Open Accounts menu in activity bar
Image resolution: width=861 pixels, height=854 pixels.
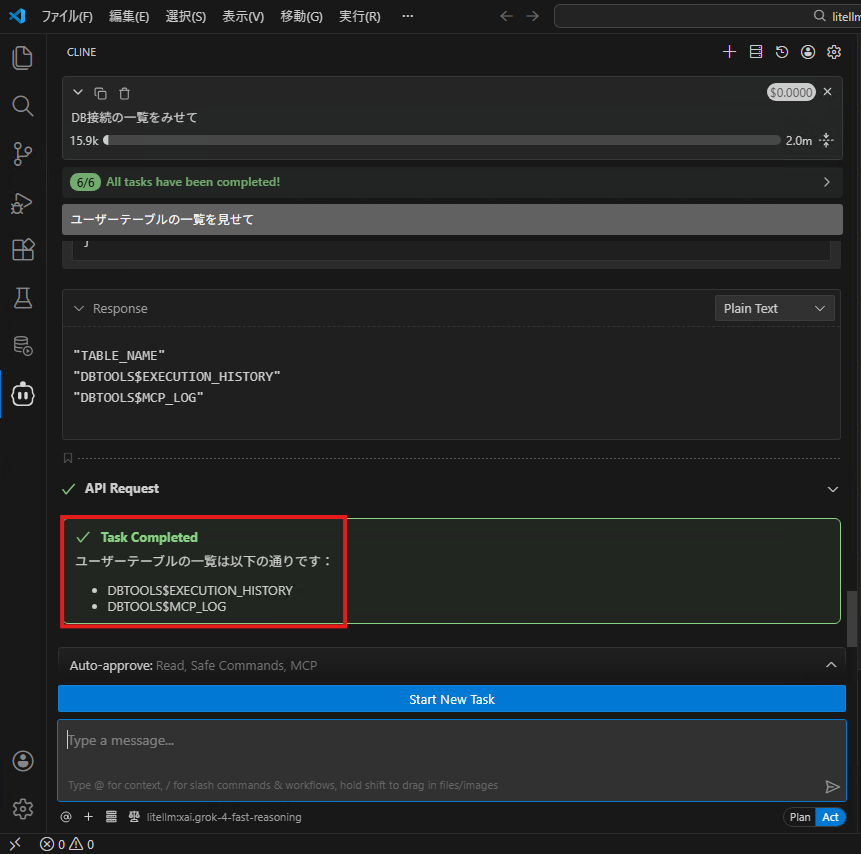click(23, 761)
